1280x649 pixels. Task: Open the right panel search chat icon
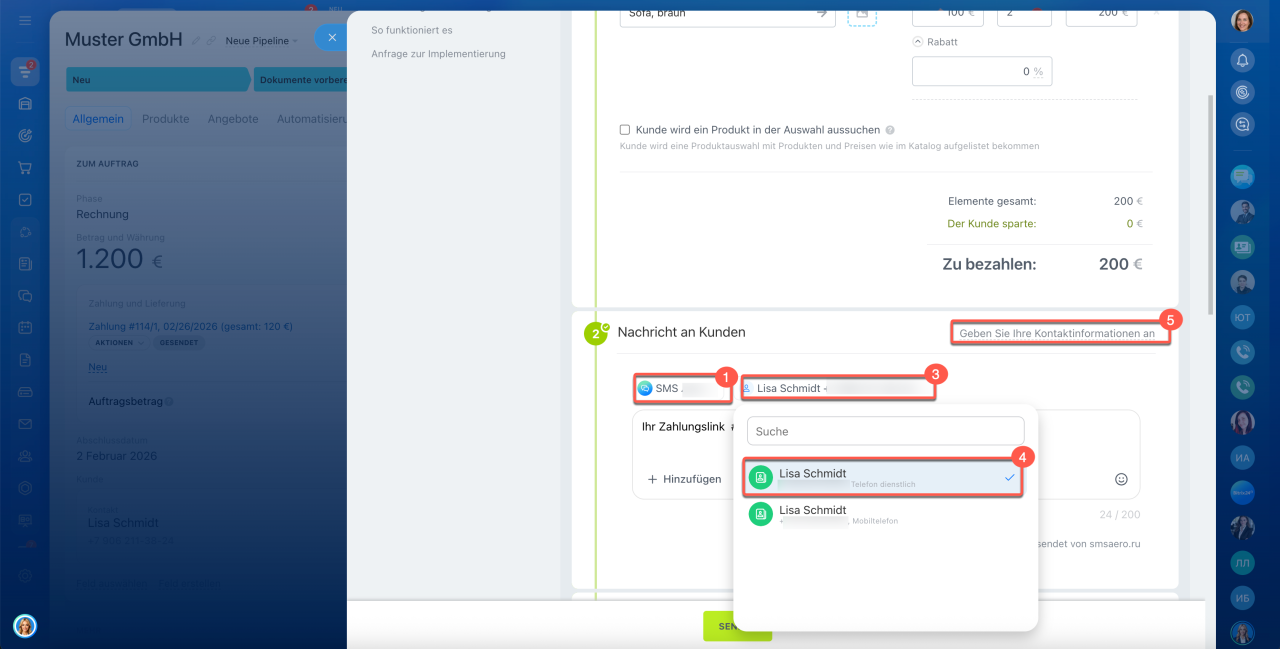1243,124
